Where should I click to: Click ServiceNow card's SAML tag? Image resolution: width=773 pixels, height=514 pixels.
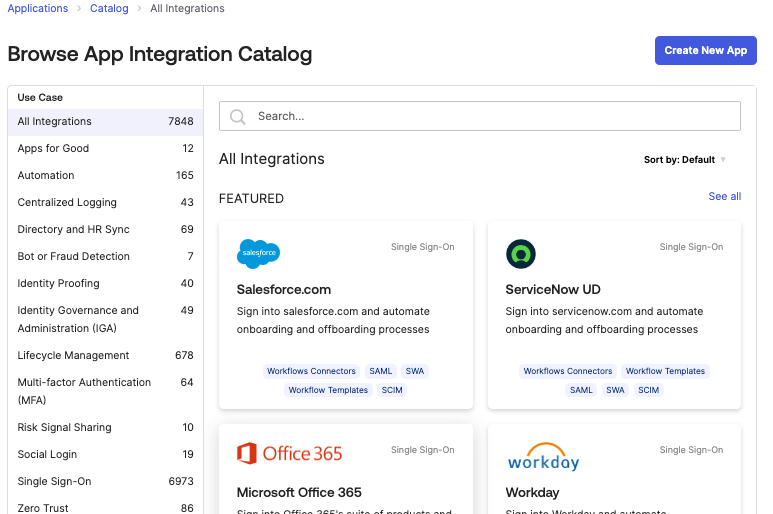point(581,390)
